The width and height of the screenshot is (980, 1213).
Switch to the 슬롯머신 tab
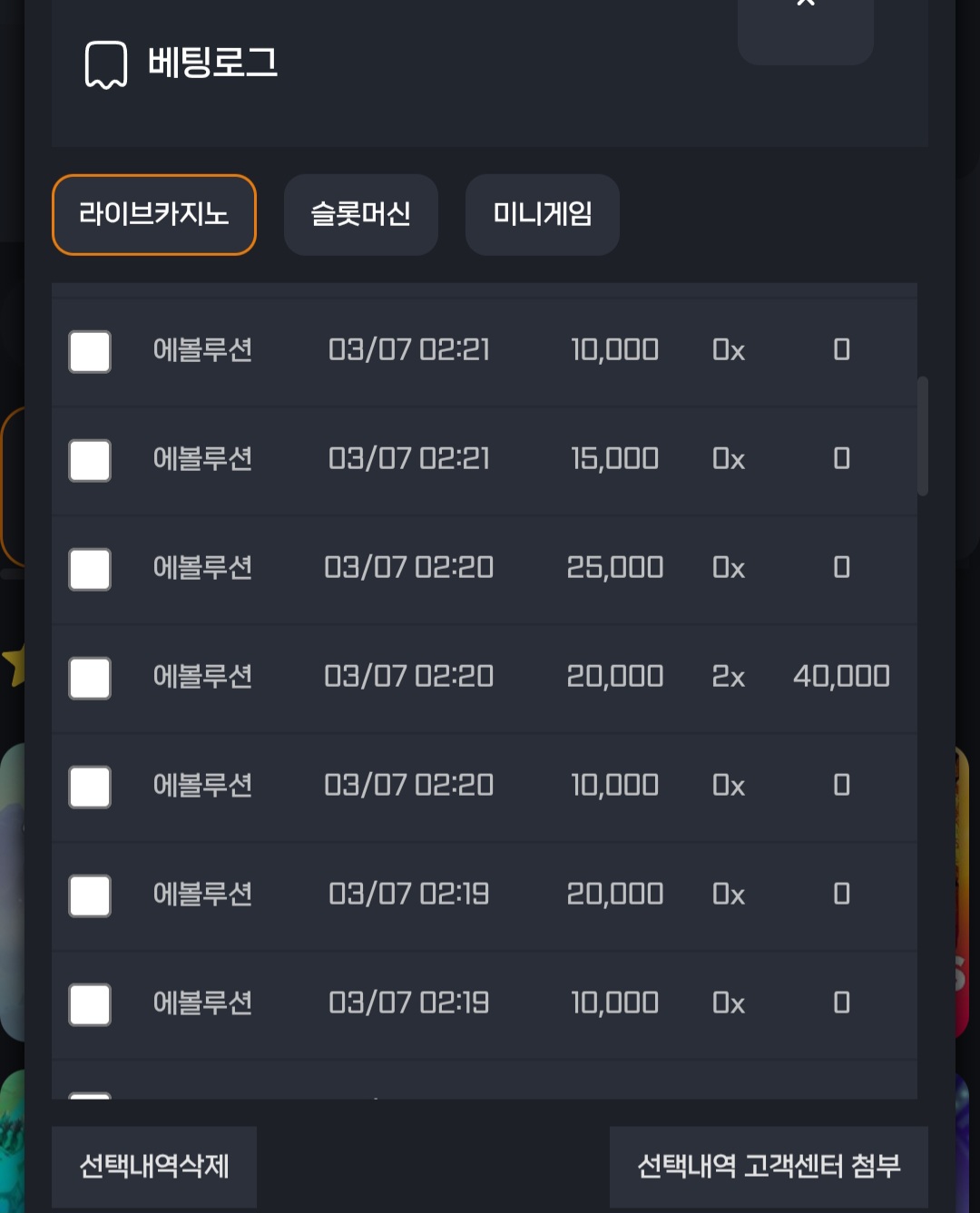click(x=361, y=215)
